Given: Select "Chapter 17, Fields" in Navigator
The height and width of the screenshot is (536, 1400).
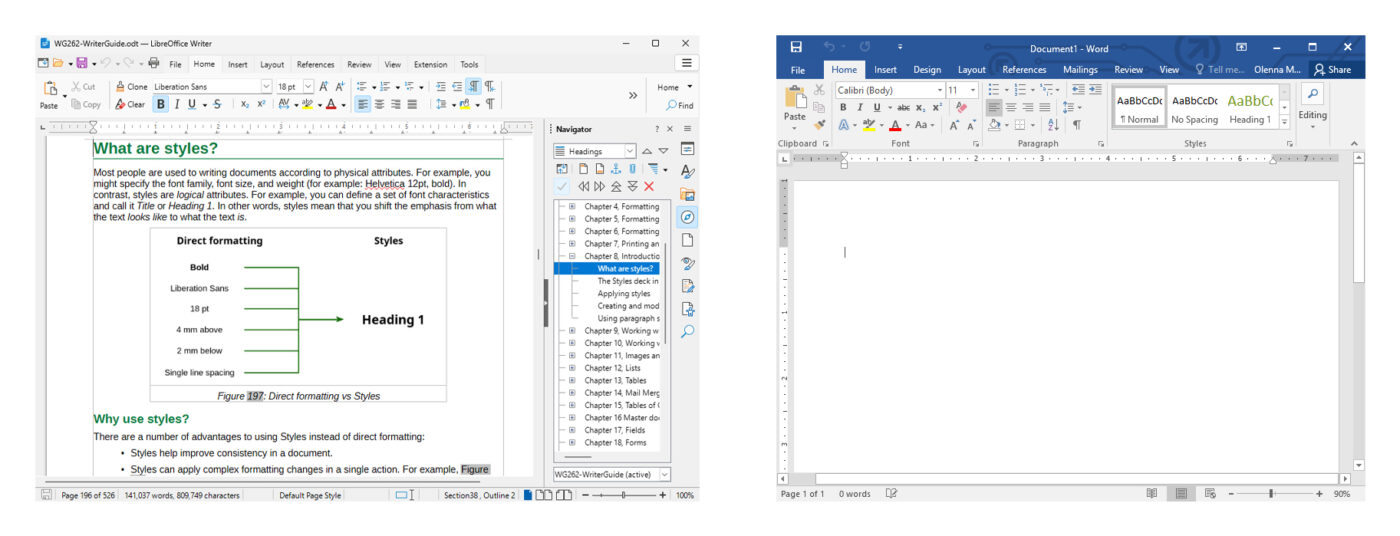Looking at the screenshot, I should pyautogui.click(x=615, y=430).
